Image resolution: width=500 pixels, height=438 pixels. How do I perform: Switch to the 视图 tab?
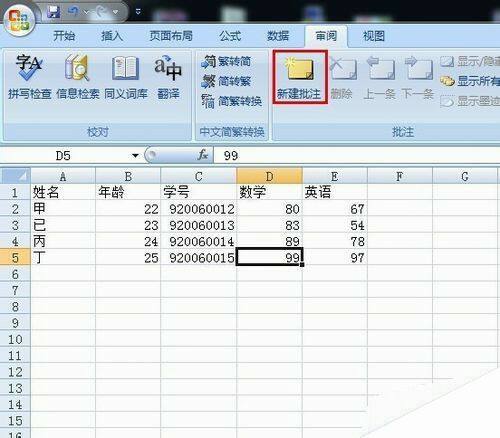tap(374, 35)
